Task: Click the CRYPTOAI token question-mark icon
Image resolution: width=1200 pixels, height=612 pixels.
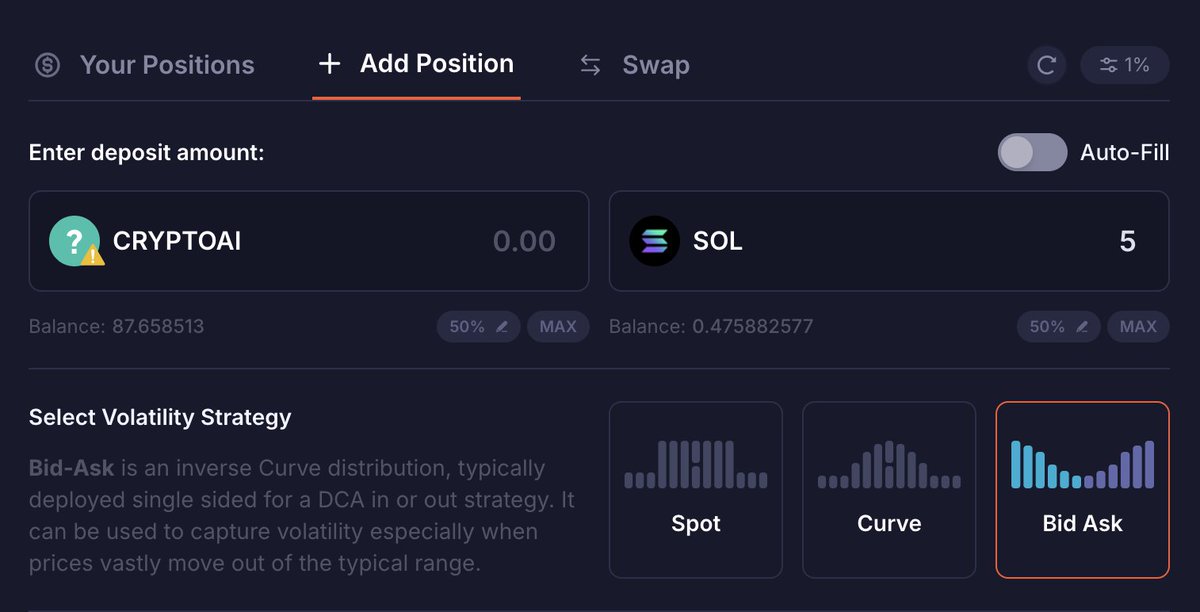Action: tap(73, 241)
